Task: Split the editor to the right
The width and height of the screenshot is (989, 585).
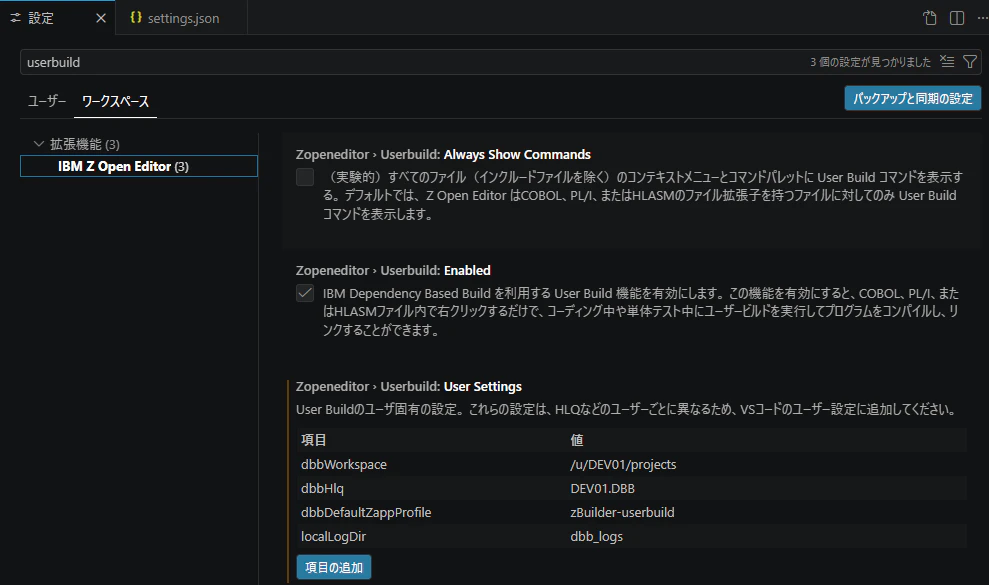Action: point(957,18)
